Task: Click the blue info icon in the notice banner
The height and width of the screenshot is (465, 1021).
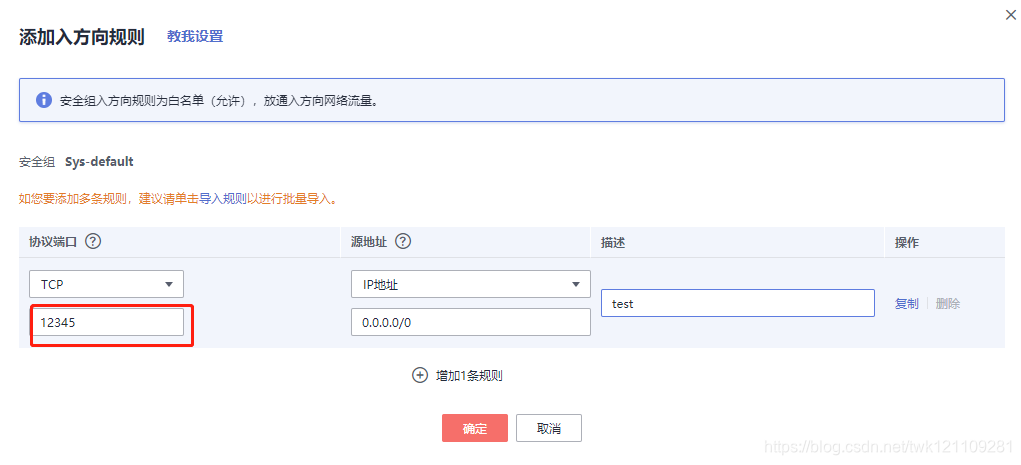Action: coord(44,100)
